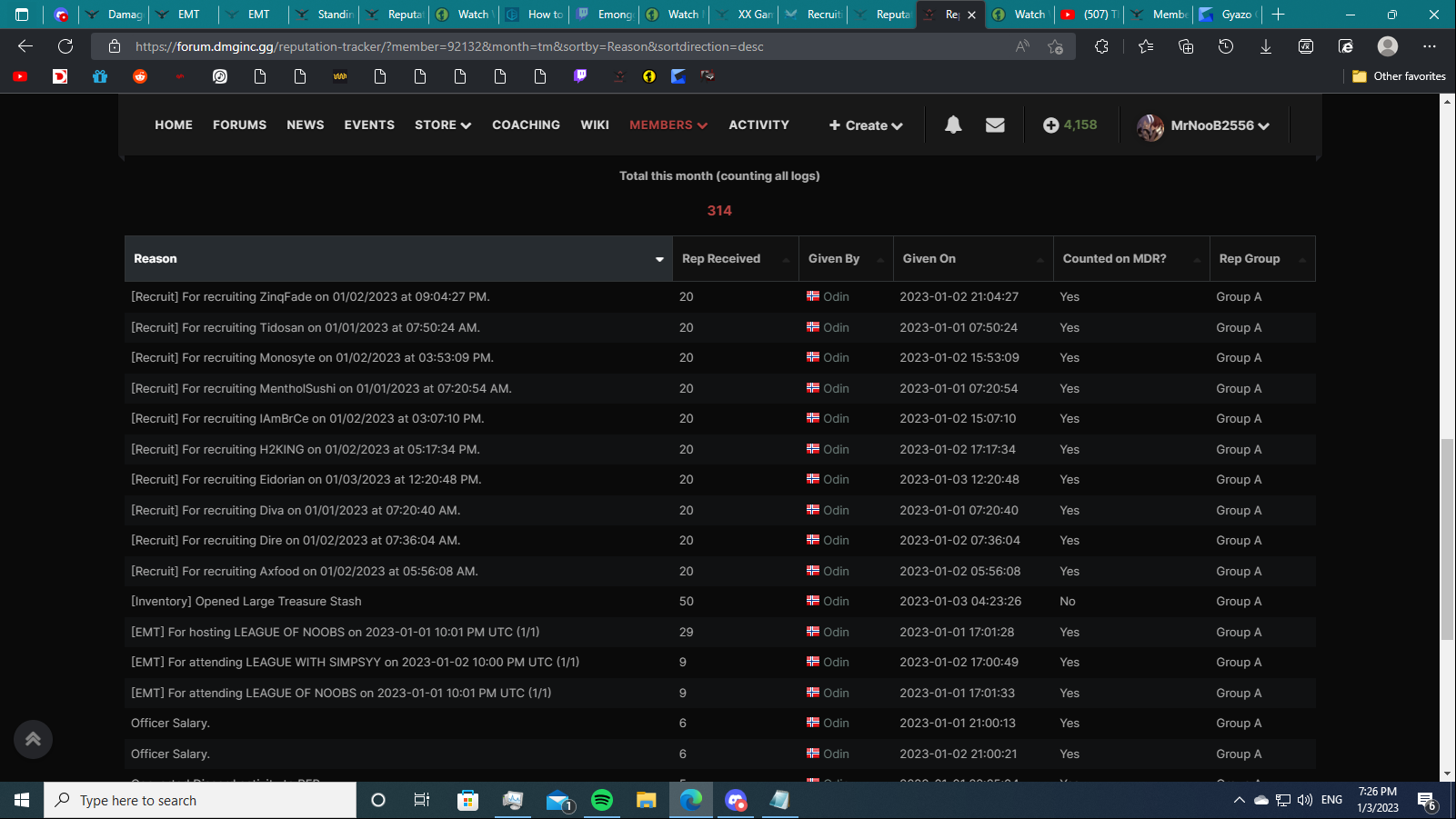The height and width of the screenshot is (819, 1456).
Task: Launch Spotify from the taskbar
Action: click(x=602, y=800)
